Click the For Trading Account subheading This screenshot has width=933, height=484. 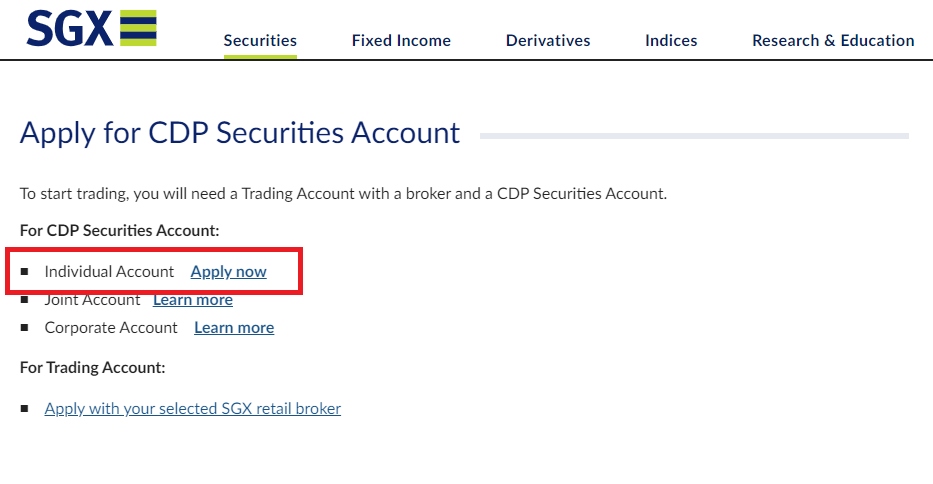click(92, 368)
